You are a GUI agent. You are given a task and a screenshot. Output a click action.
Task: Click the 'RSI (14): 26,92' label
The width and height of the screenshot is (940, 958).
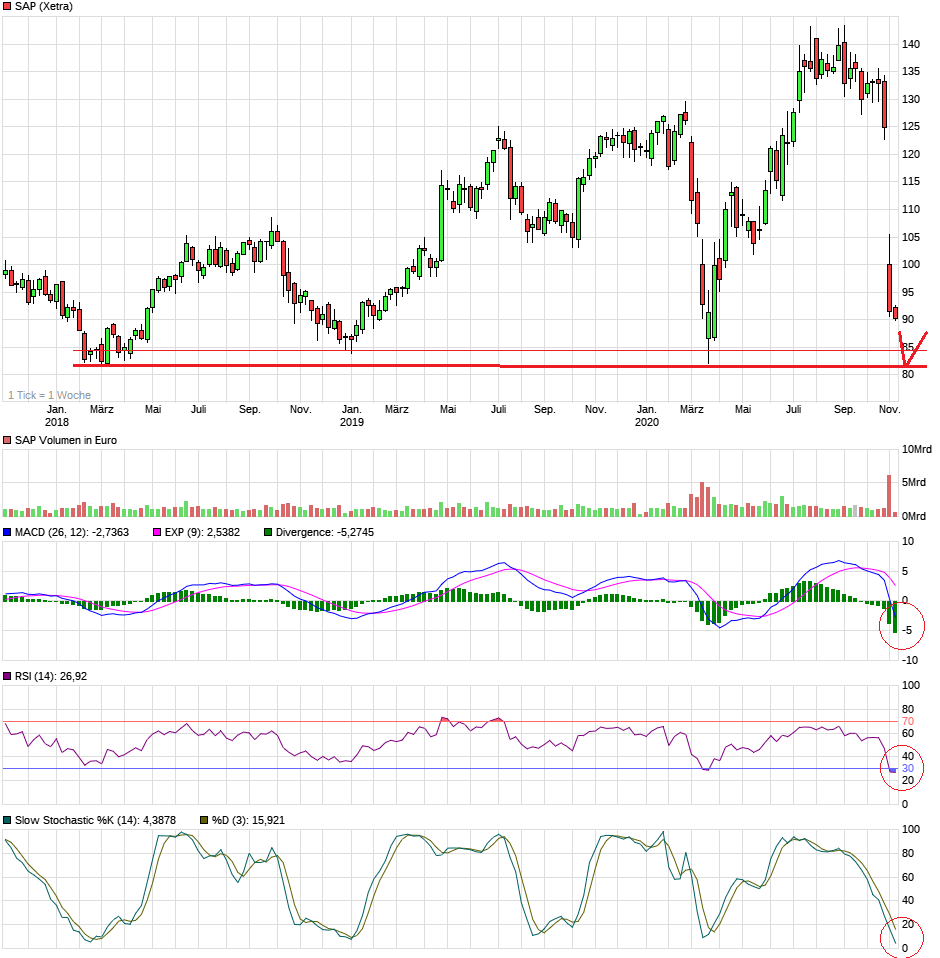51,676
